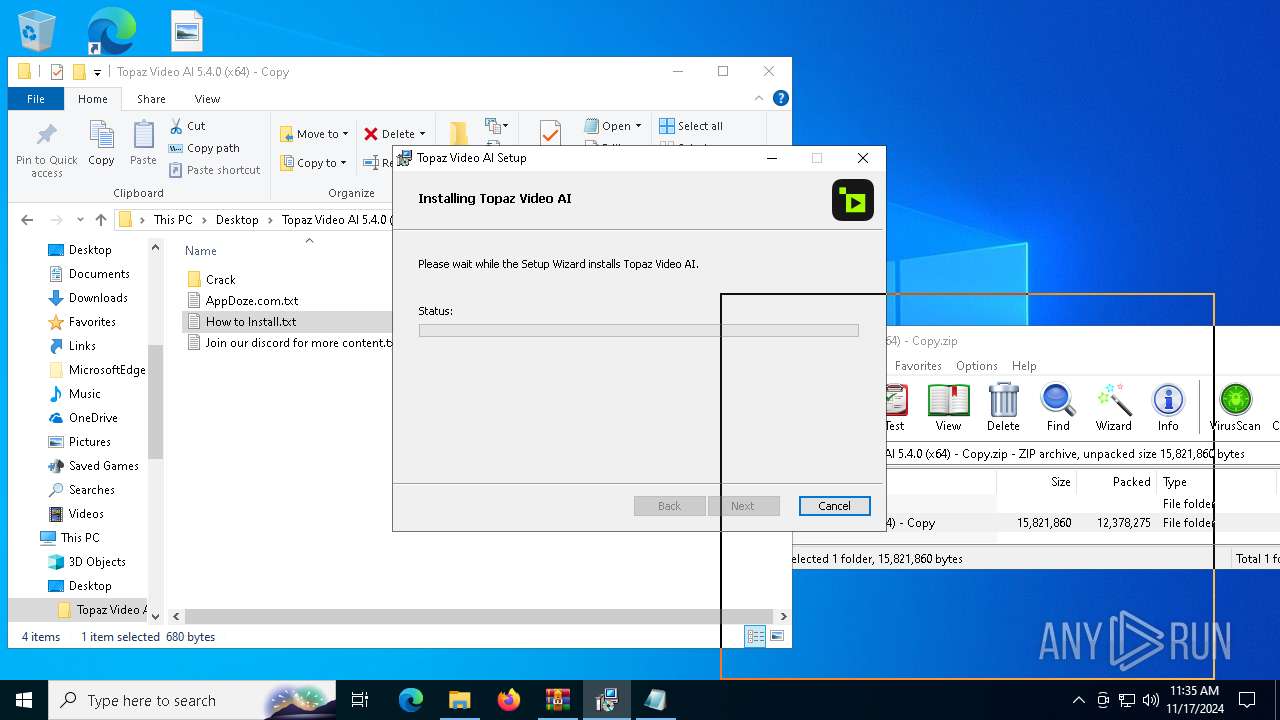Image resolution: width=1280 pixels, height=720 pixels.
Task: Switch to the Home ribbon tab
Action: tap(93, 99)
